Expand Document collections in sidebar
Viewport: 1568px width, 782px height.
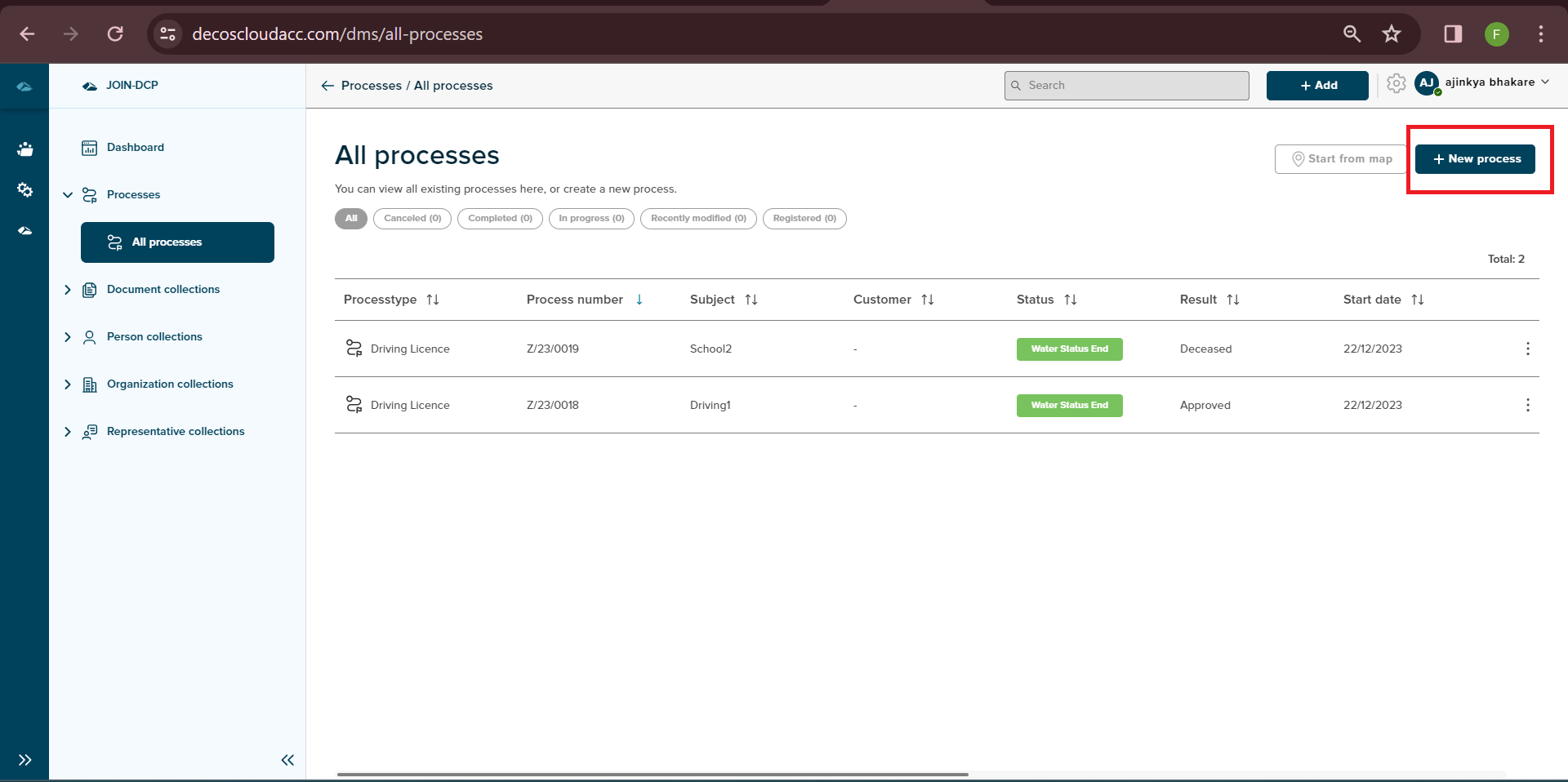point(68,290)
